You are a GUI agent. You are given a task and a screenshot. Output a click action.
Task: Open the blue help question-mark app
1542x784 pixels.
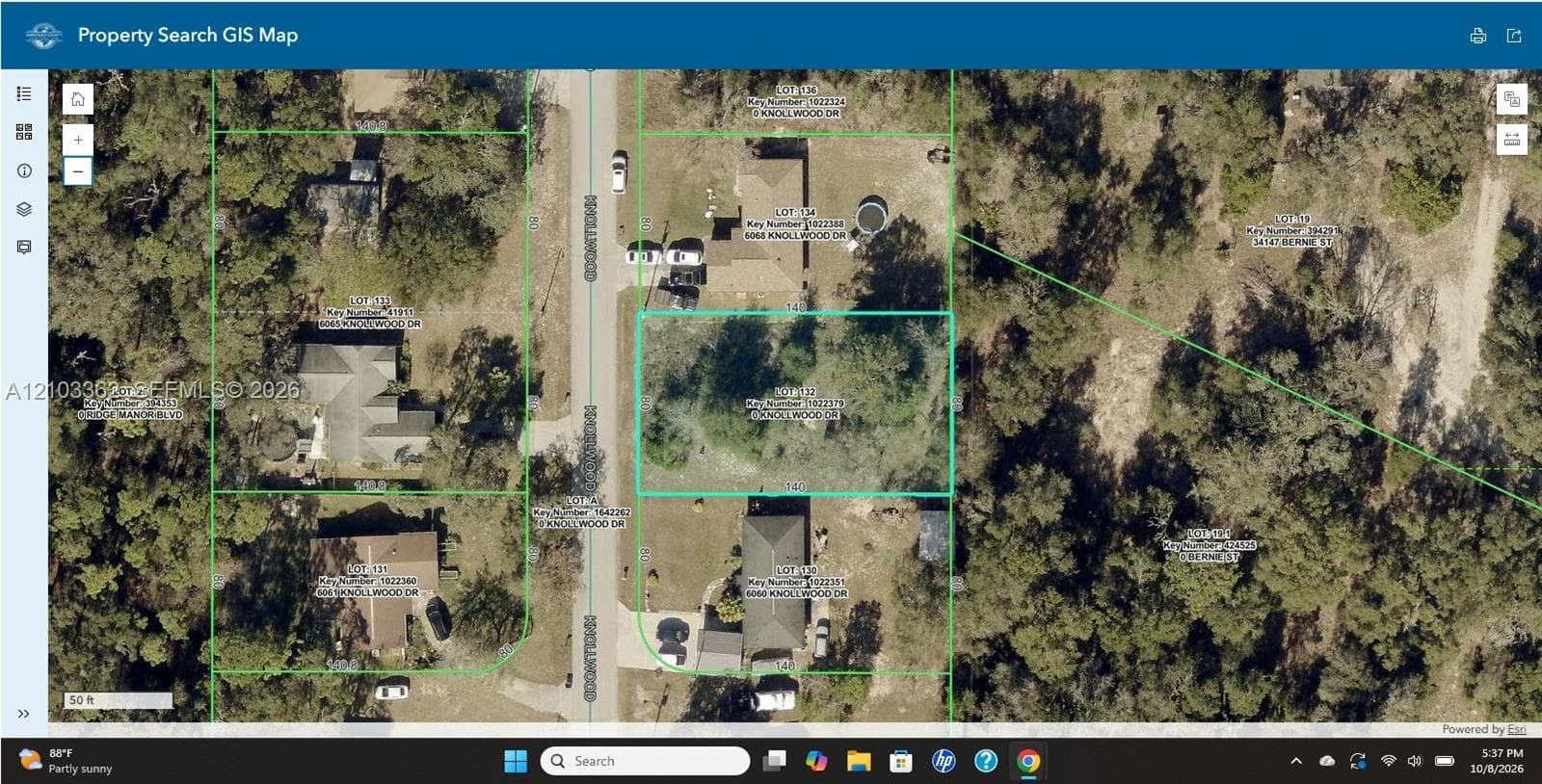[986, 761]
